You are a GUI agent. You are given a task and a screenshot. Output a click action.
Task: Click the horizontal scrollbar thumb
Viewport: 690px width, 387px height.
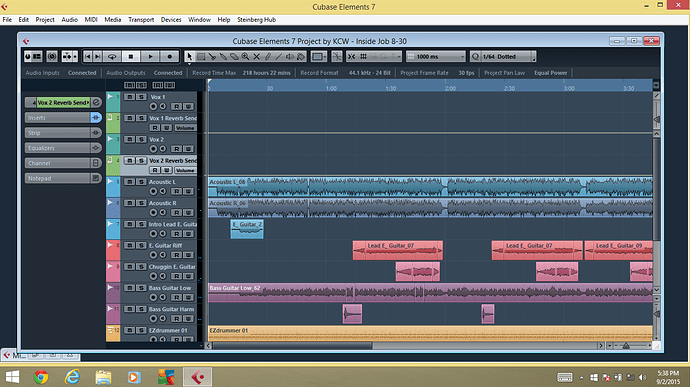(x=293, y=346)
